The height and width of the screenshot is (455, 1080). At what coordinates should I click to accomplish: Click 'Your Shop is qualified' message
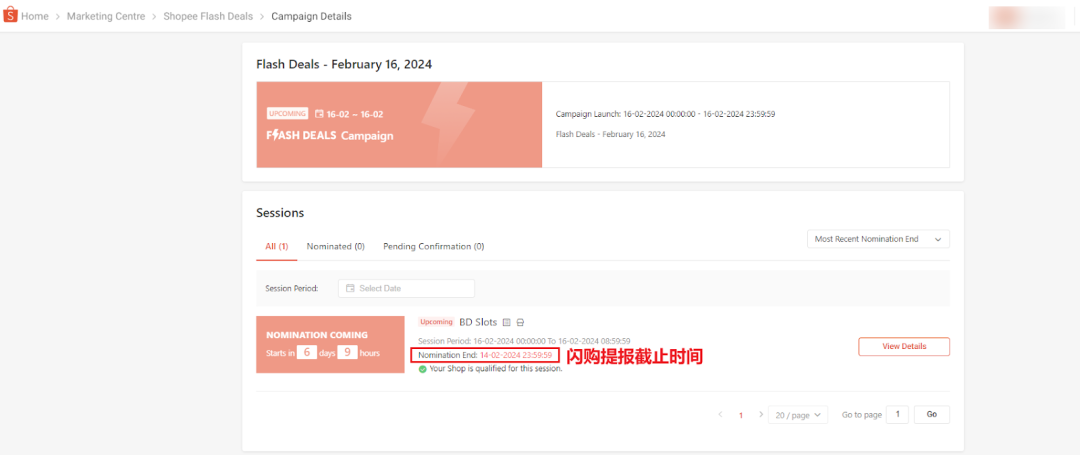[495, 369]
